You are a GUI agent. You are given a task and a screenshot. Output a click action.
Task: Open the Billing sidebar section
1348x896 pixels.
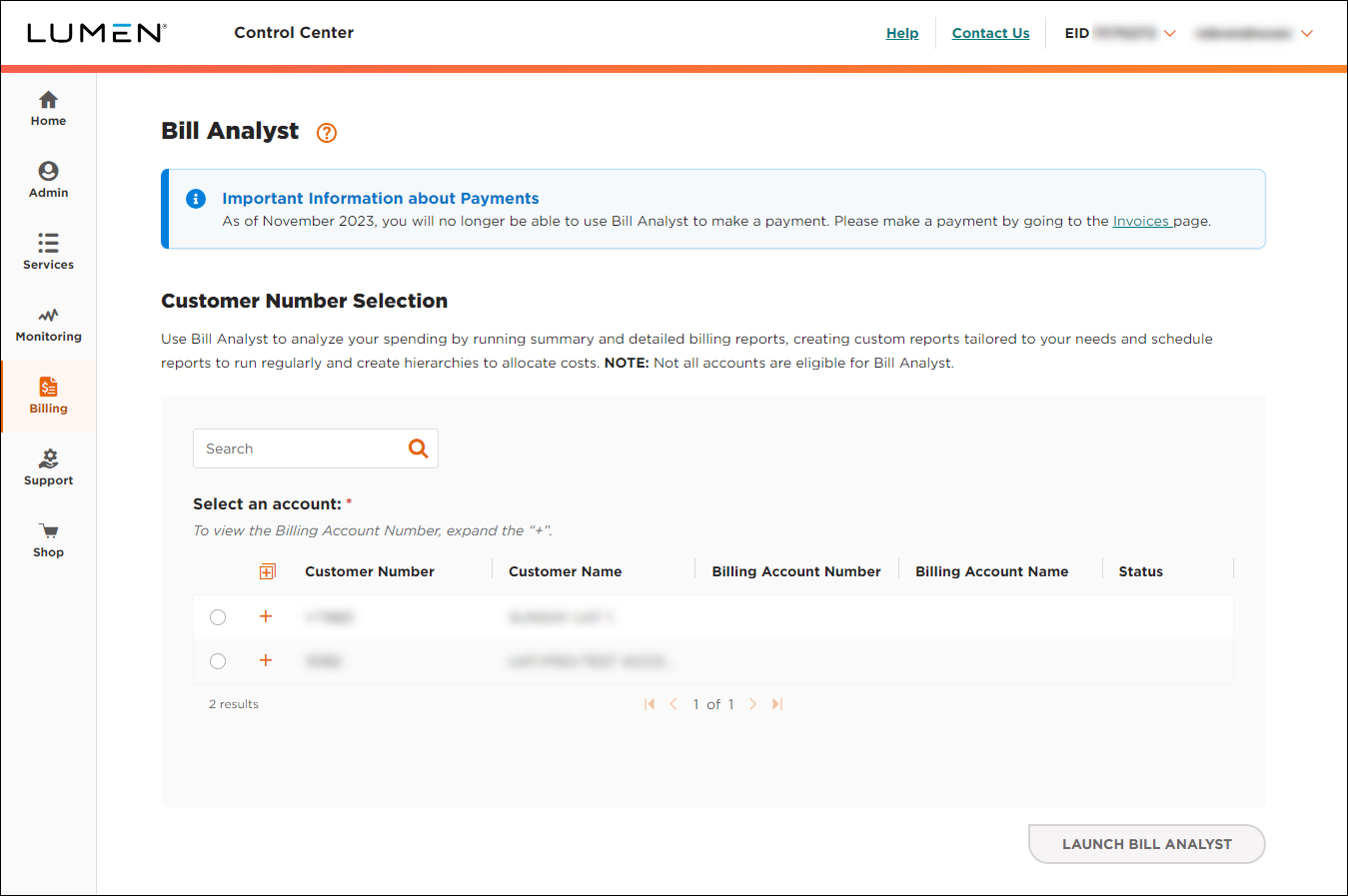point(48,397)
